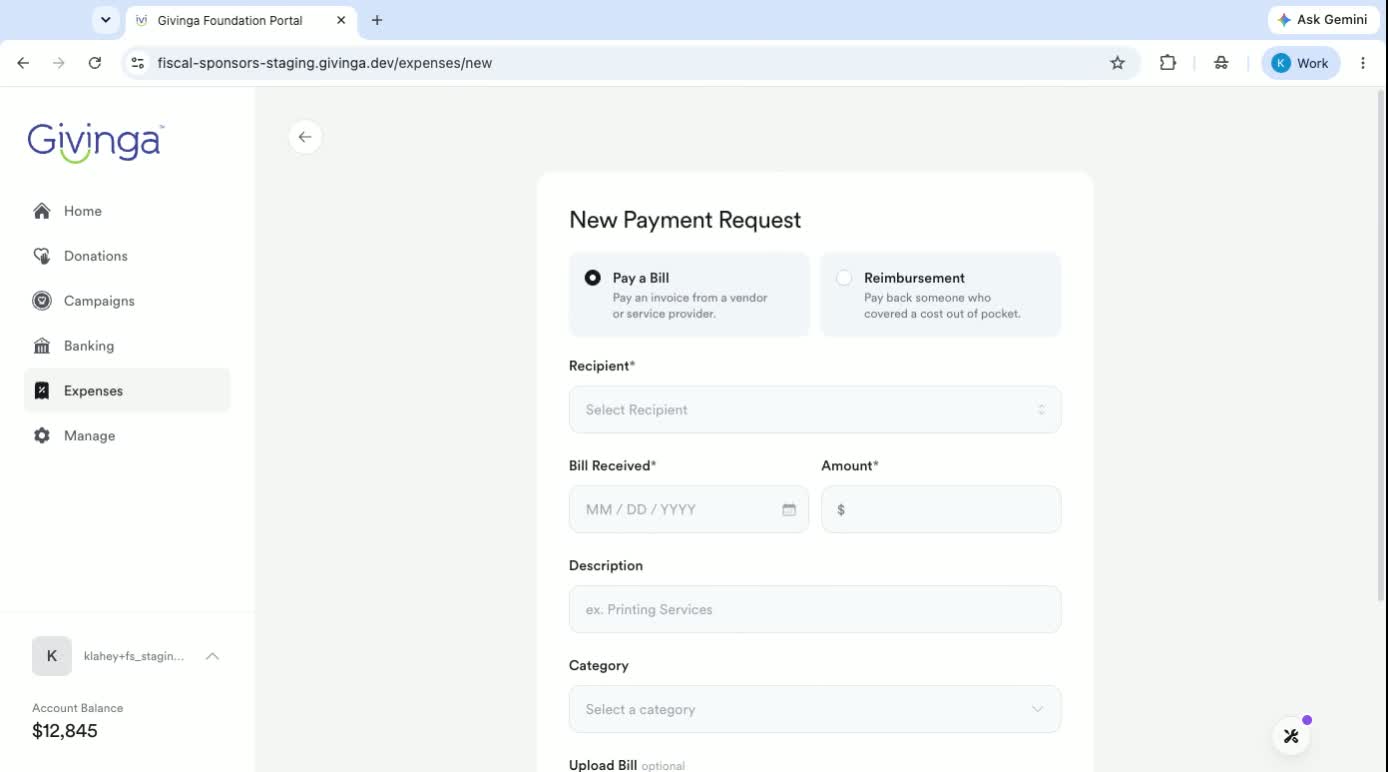Viewport: 1388px width, 772px height.
Task: Expand the Select a category dropdown
Action: pos(815,710)
